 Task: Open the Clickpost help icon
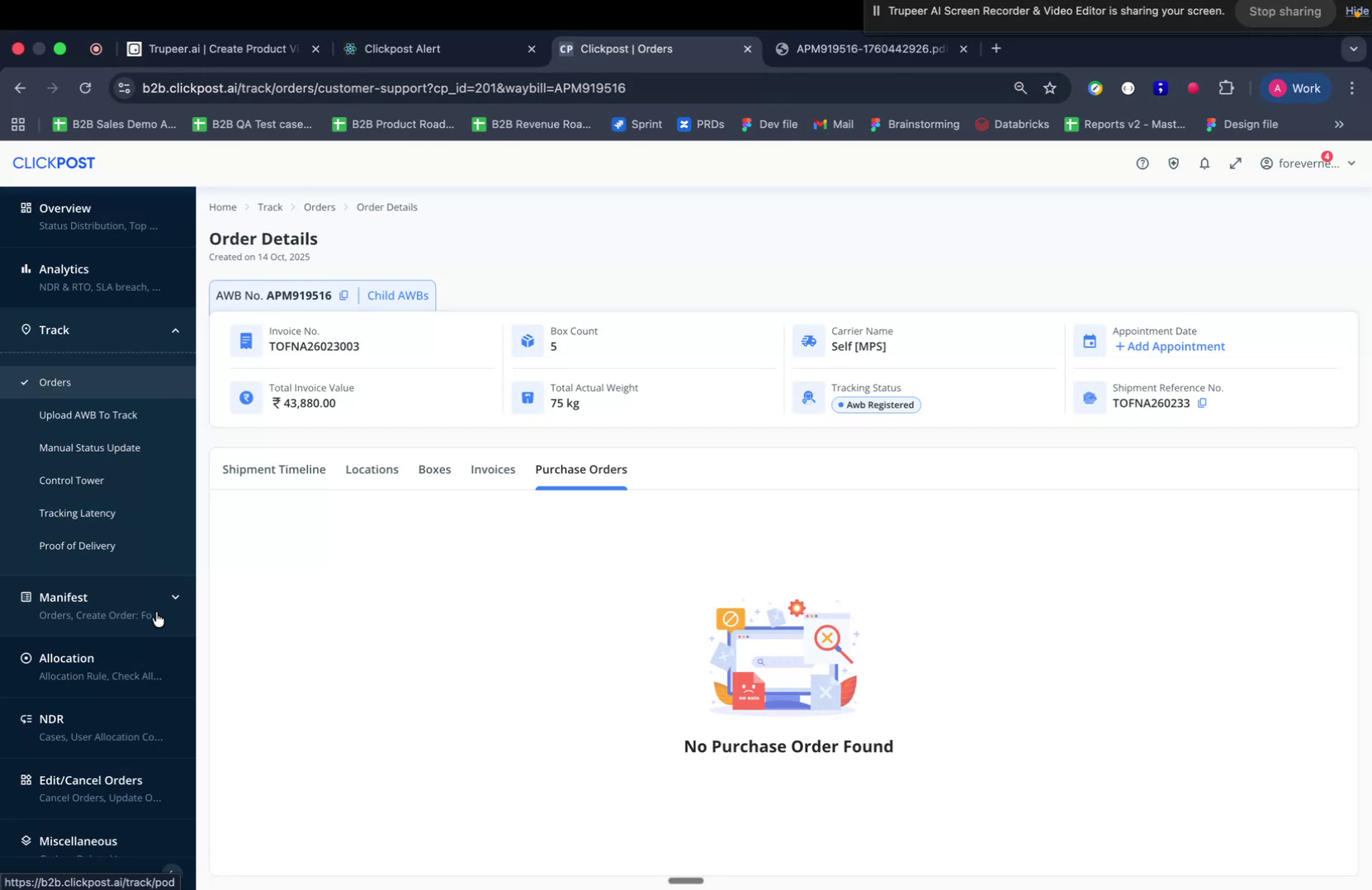click(x=1143, y=163)
